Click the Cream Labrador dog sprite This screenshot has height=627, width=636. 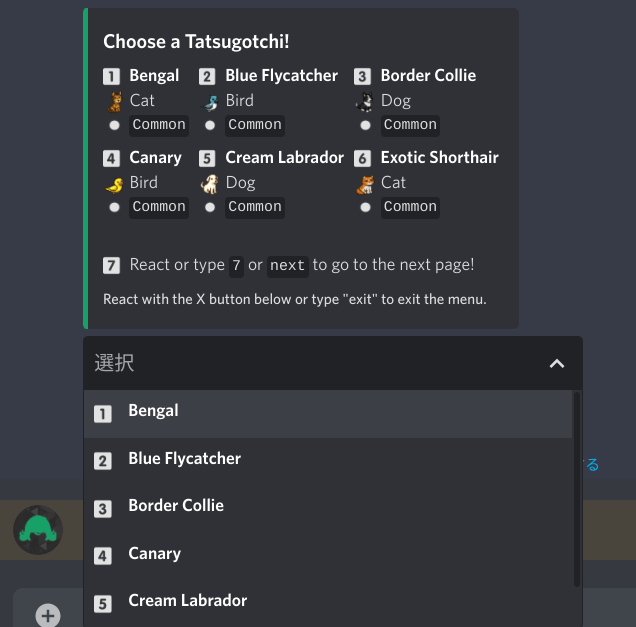[210, 184]
